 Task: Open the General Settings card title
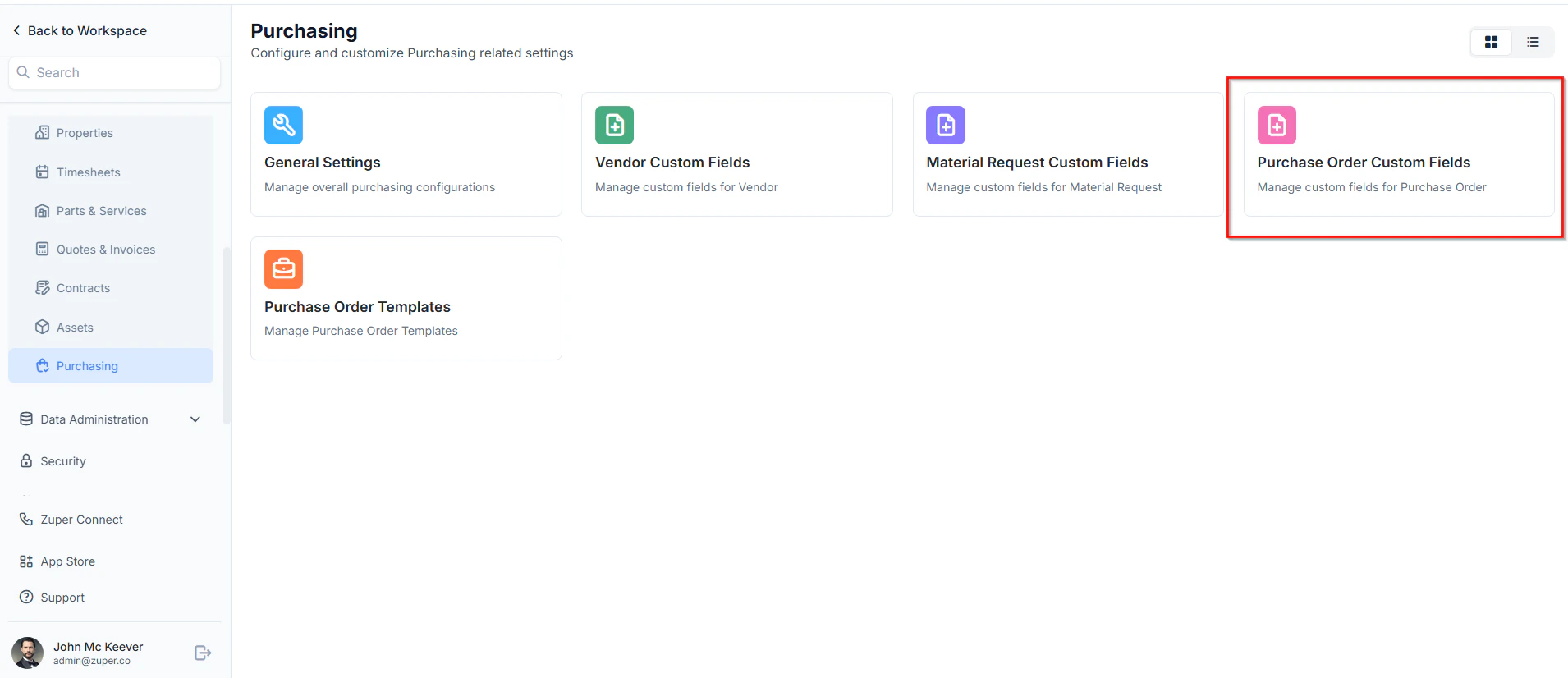coord(323,163)
